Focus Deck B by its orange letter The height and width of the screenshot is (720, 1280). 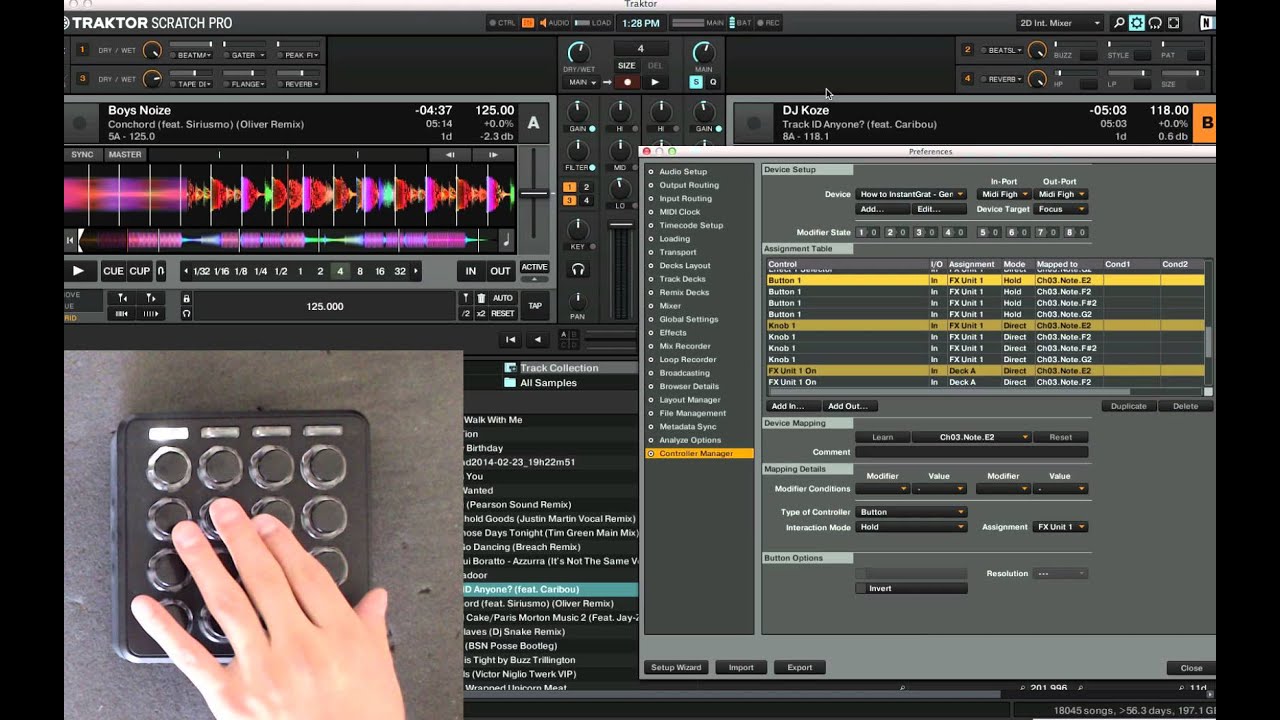click(1206, 124)
